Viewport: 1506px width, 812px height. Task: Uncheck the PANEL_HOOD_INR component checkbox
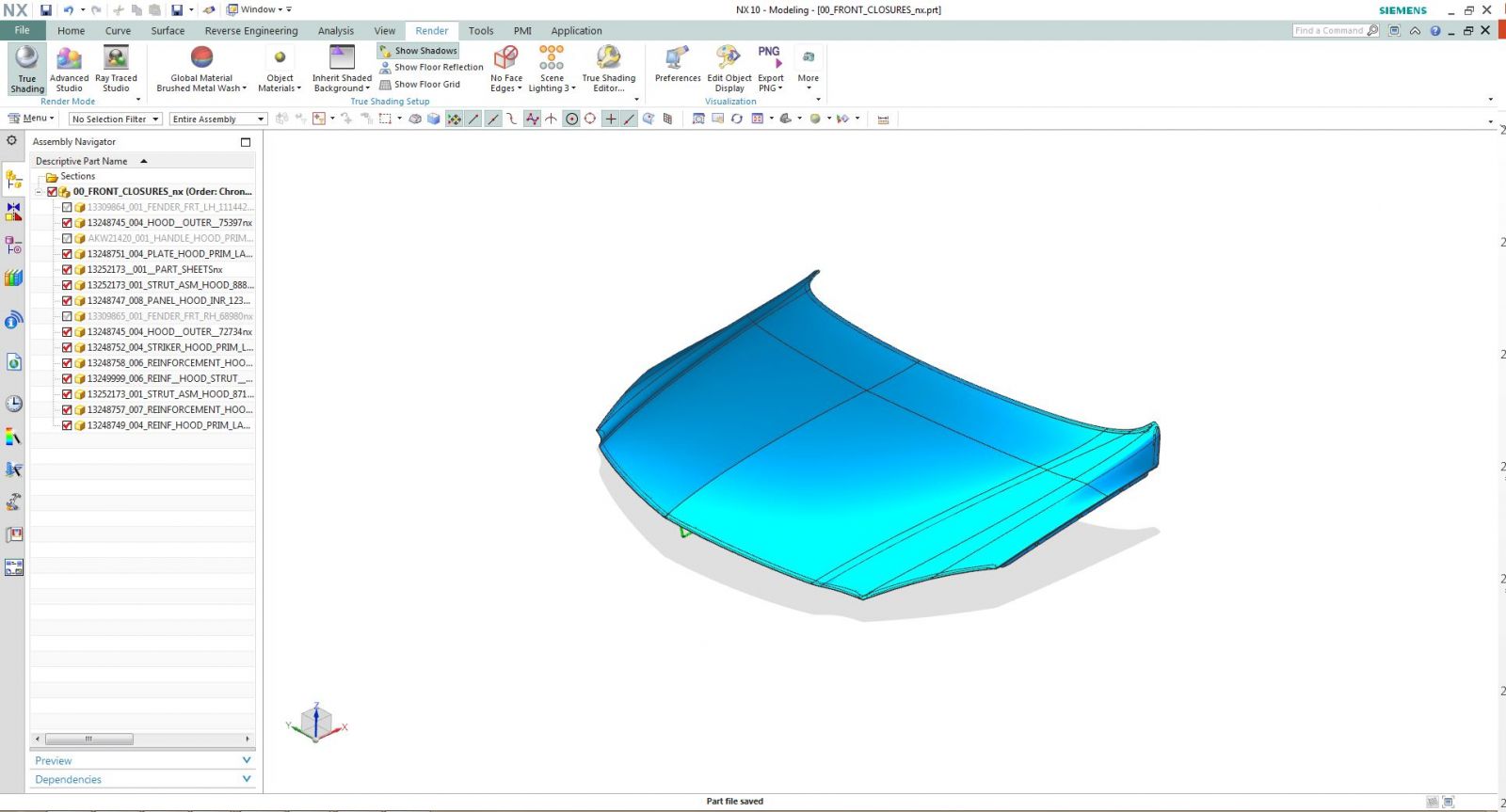67,301
